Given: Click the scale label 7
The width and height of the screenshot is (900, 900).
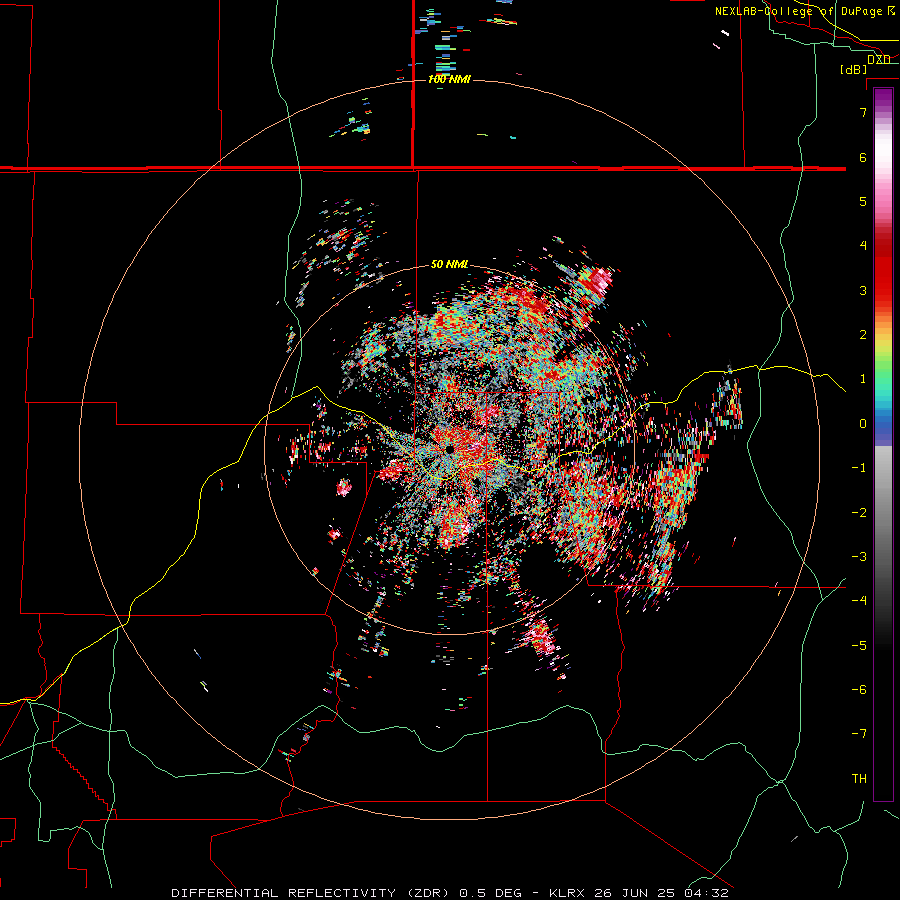Looking at the screenshot, I should tap(863, 112).
